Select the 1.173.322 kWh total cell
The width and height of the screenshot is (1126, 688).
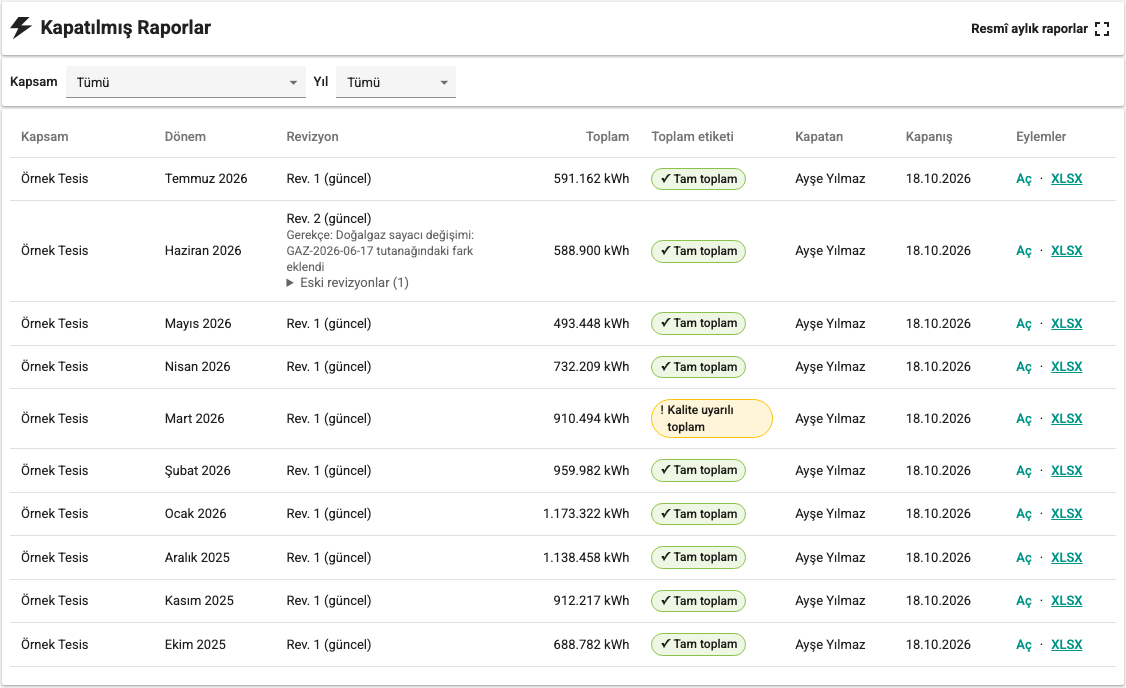586,514
